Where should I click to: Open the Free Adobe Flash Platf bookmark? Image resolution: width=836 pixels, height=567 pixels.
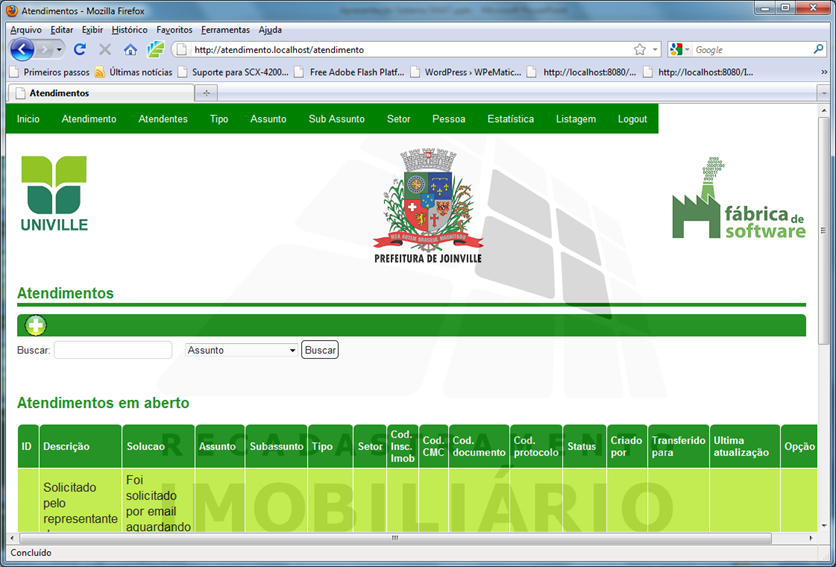point(350,72)
